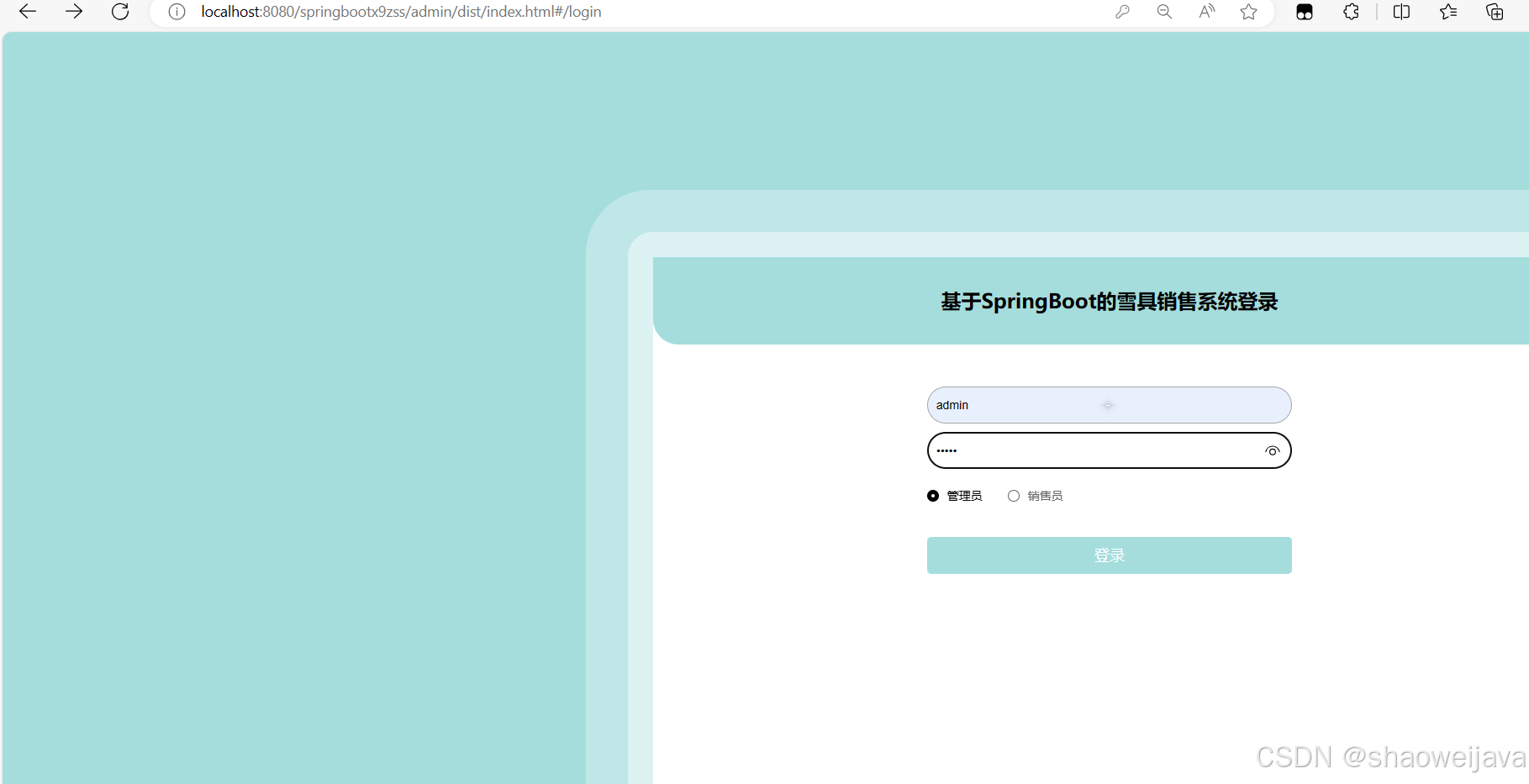Image resolution: width=1529 pixels, height=784 pixels.
Task: Click the 基于SpringBoot的雪具销售系统登录 title
Action: point(1109,302)
